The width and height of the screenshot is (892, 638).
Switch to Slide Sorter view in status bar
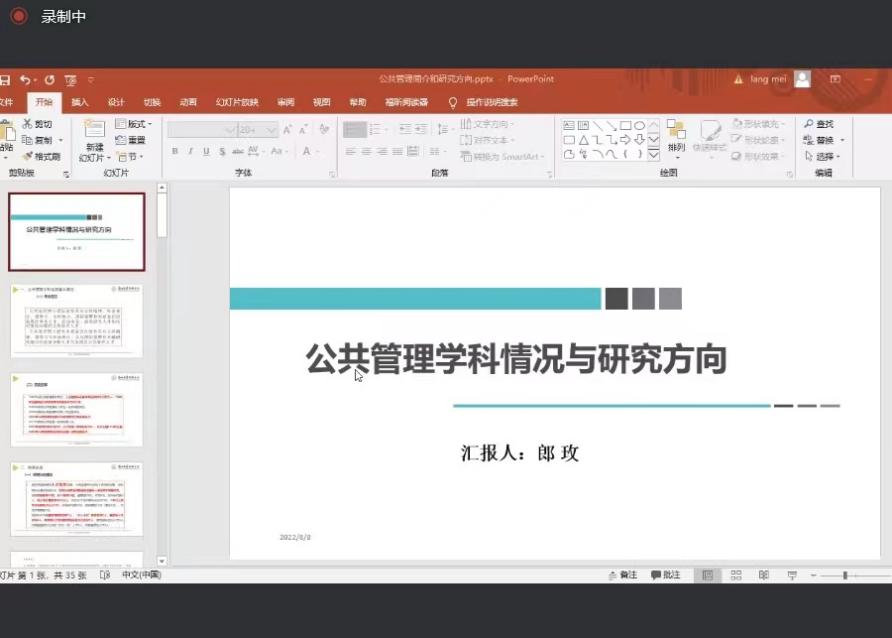(736, 575)
